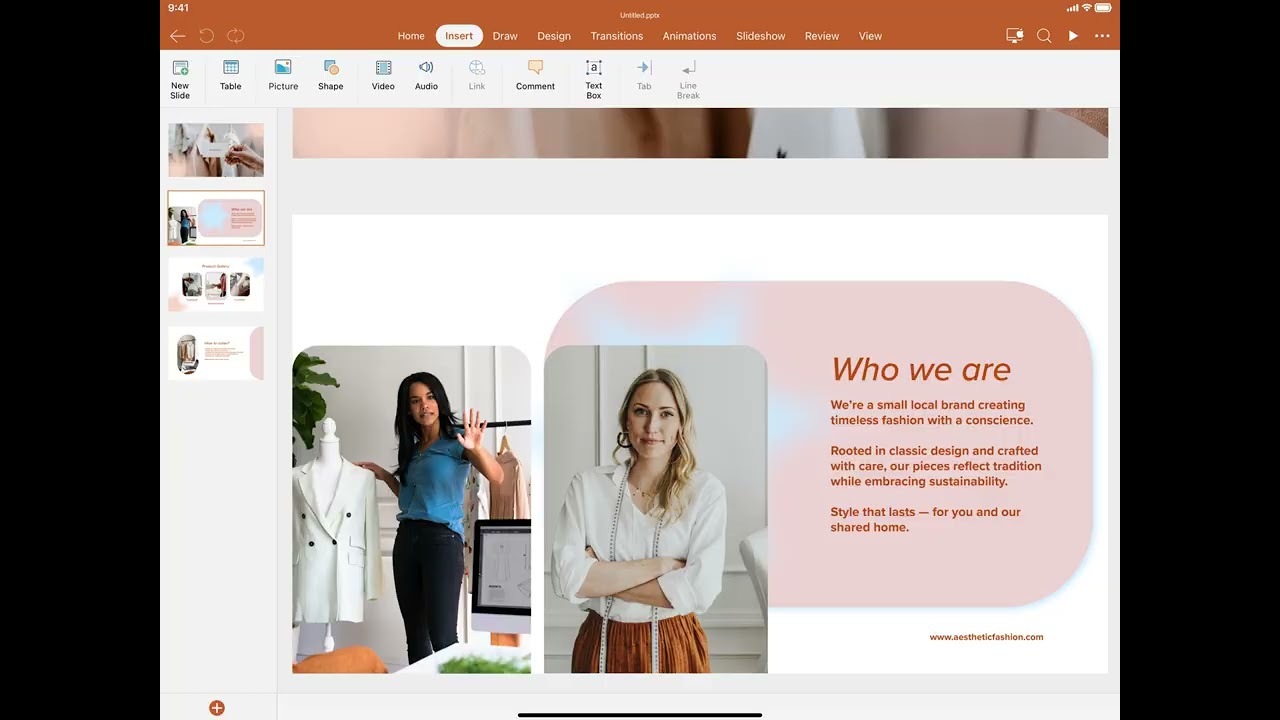The width and height of the screenshot is (1280, 720).
Task: Select the Insert tab
Action: click(x=459, y=36)
